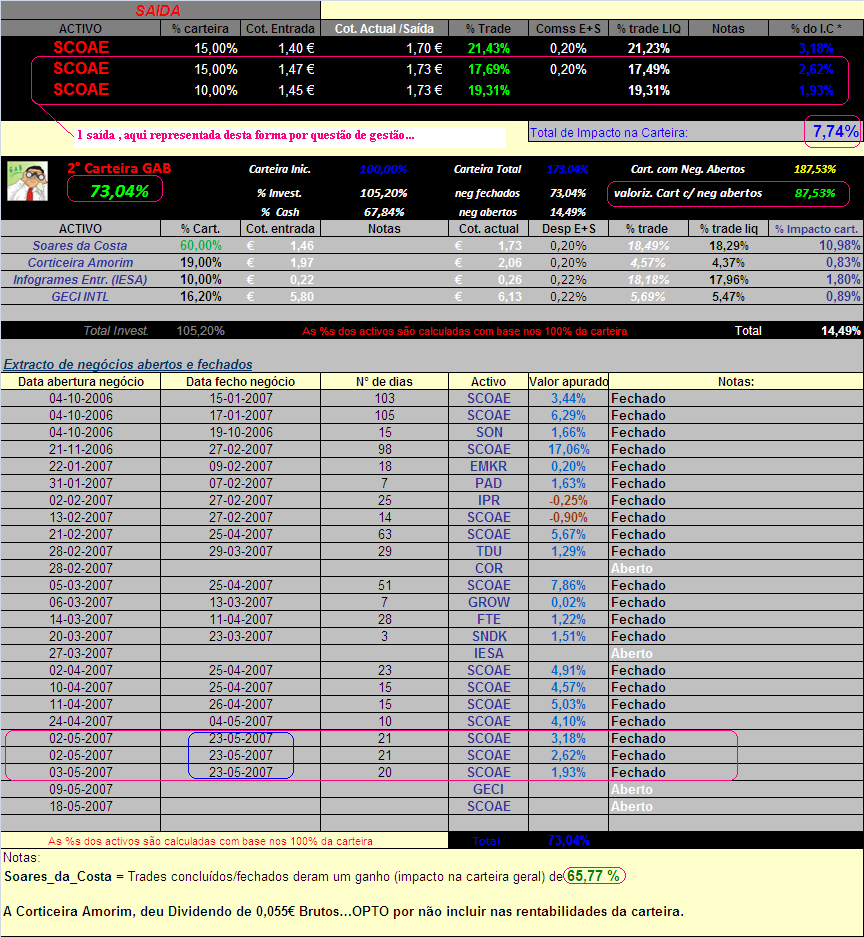Viewport: 864px width, 937px height.
Task: Click the EMKR asset cell
Action: pos(489,467)
